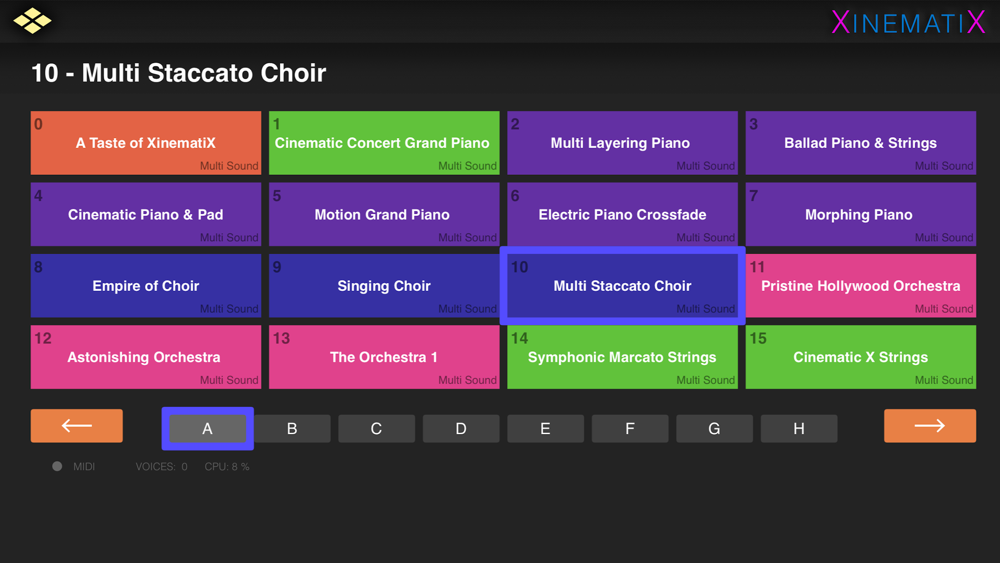Load Pristine Hollywood Orchestra preset
1000x563 pixels.
[860, 286]
